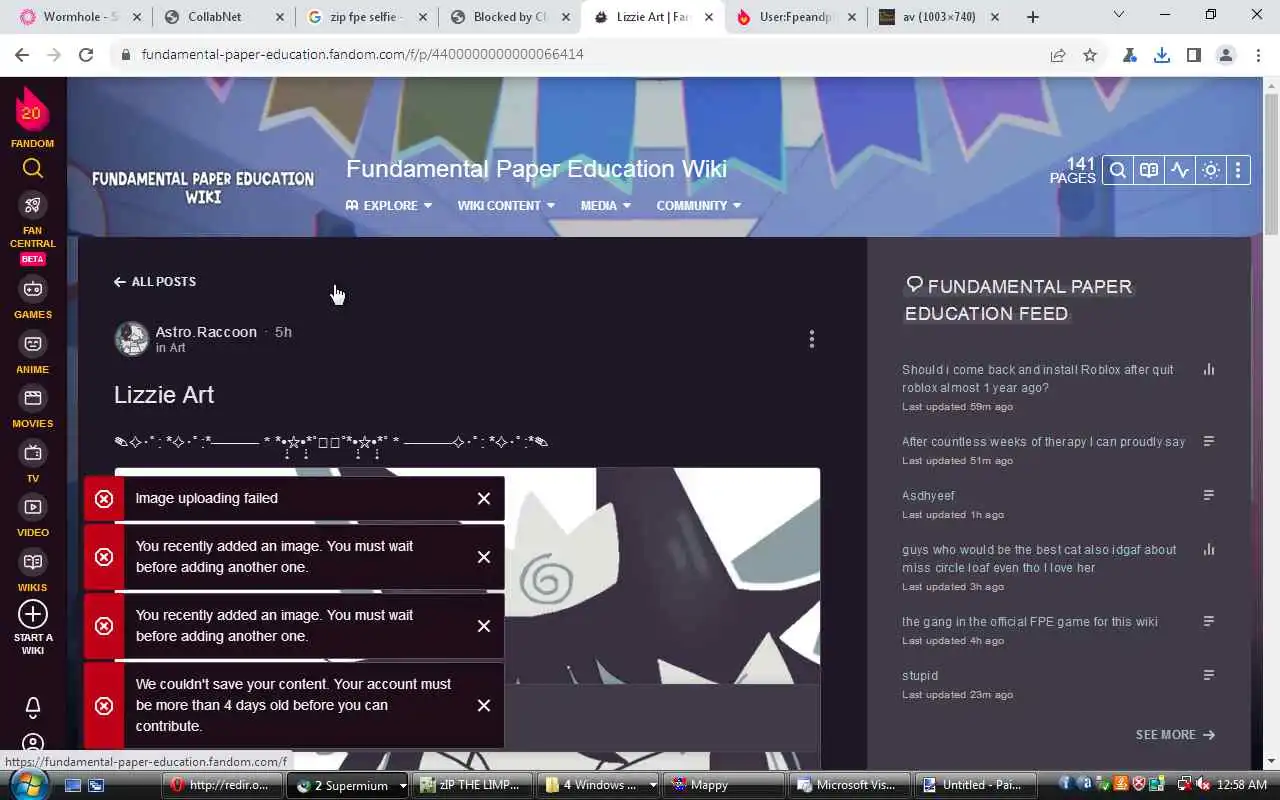Open the sidebar search magnifier
This screenshot has width=1280, height=800.
click(33, 168)
